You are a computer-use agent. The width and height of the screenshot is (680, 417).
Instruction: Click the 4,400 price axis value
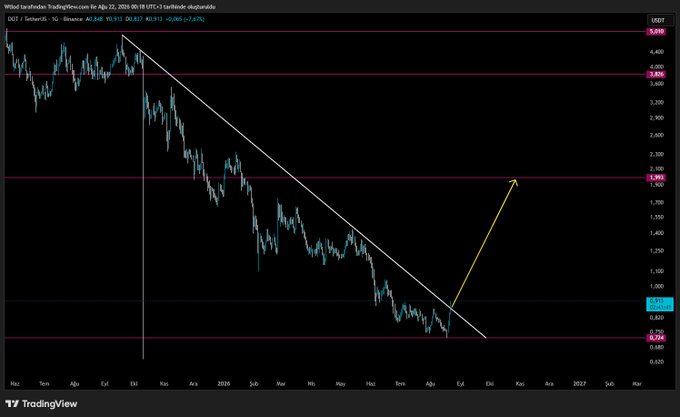(657, 52)
